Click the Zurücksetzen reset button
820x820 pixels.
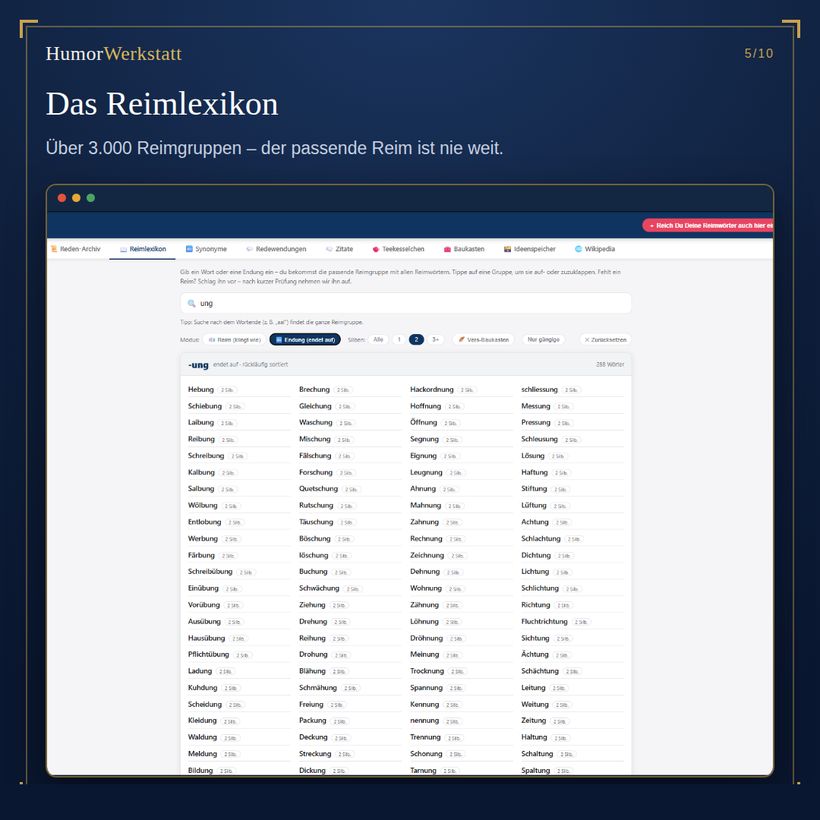tap(605, 339)
